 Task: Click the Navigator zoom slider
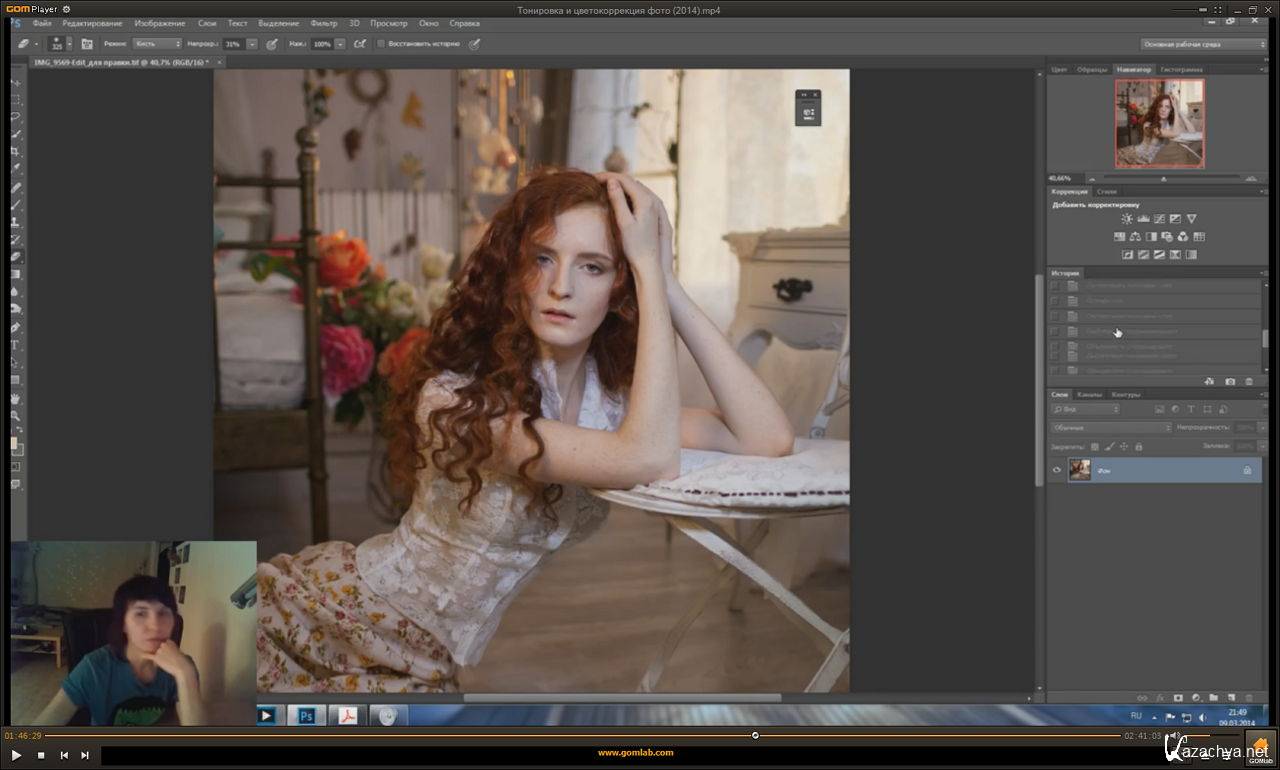(x=1163, y=179)
